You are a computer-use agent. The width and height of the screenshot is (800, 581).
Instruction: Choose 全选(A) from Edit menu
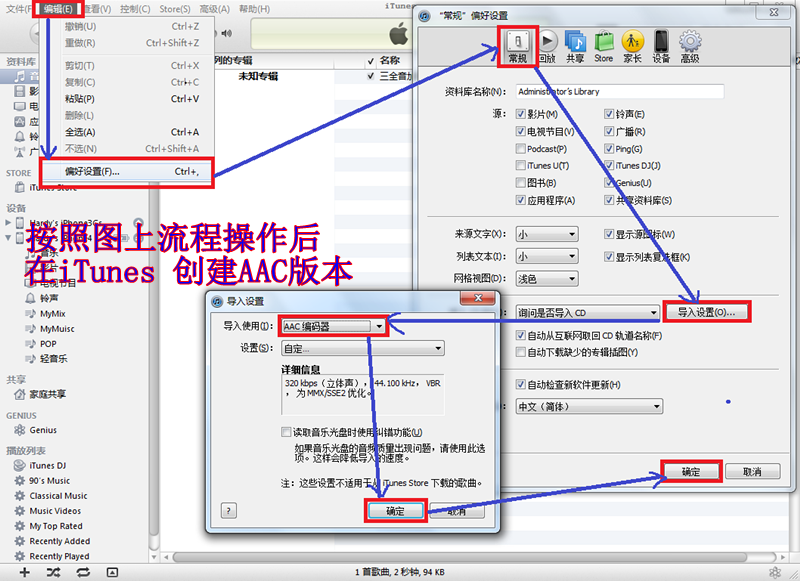point(127,132)
